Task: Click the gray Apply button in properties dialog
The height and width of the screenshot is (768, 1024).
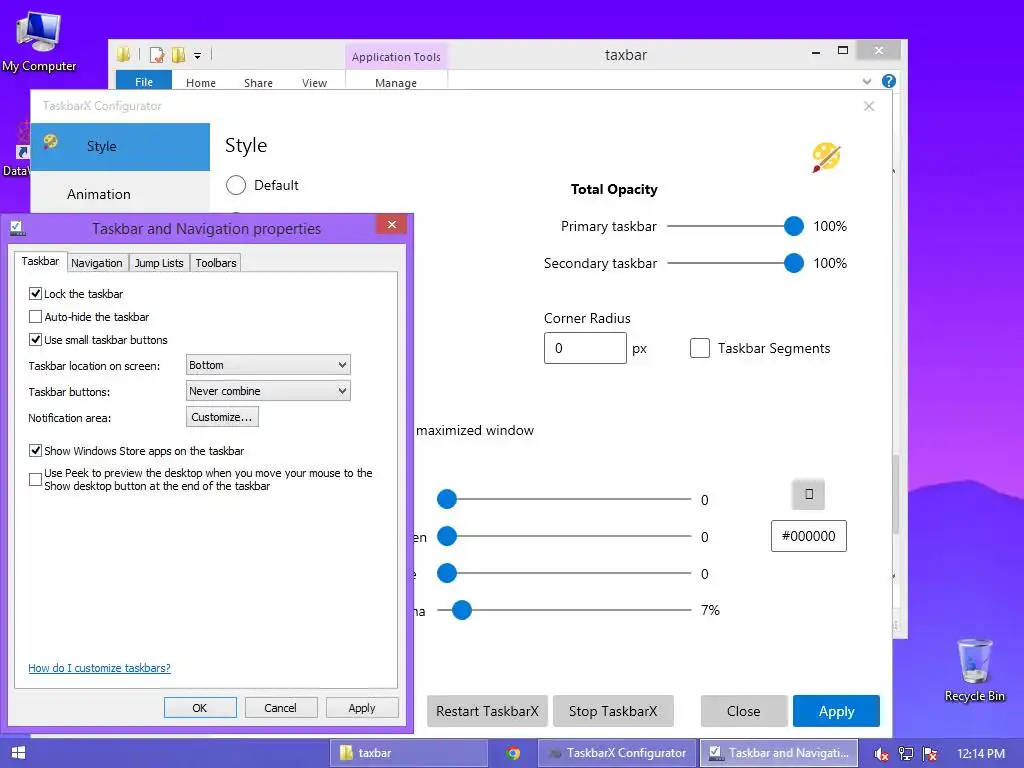Action: [x=362, y=708]
